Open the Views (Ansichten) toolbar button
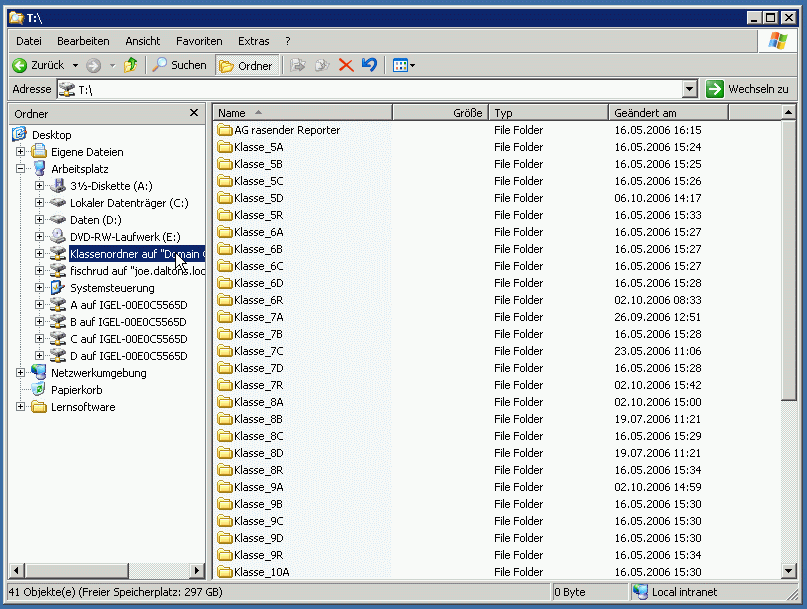 point(403,65)
